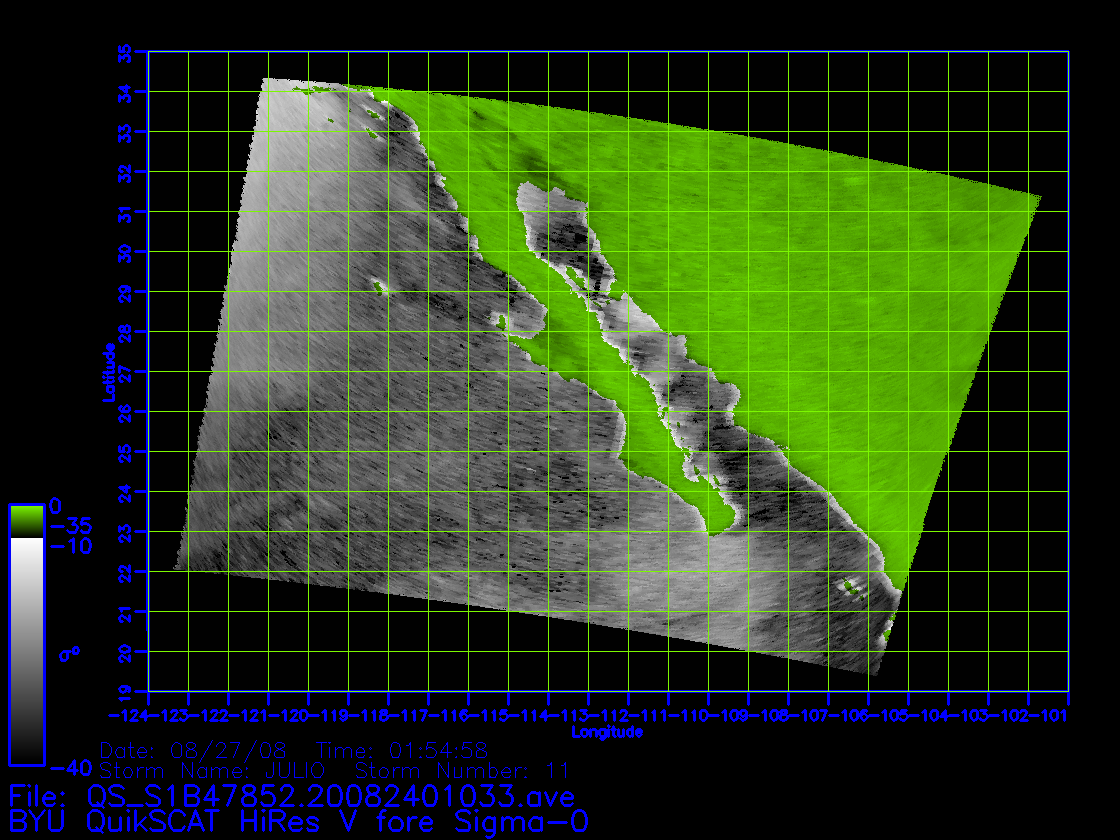The width and height of the screenshot is (1120, 840).
Task: Click the -10 label beside color bar
Action: point(70,546)
